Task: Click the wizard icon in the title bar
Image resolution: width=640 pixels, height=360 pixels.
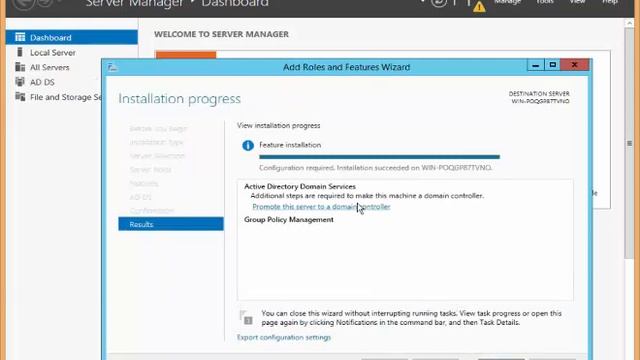Action: point(112,67)
